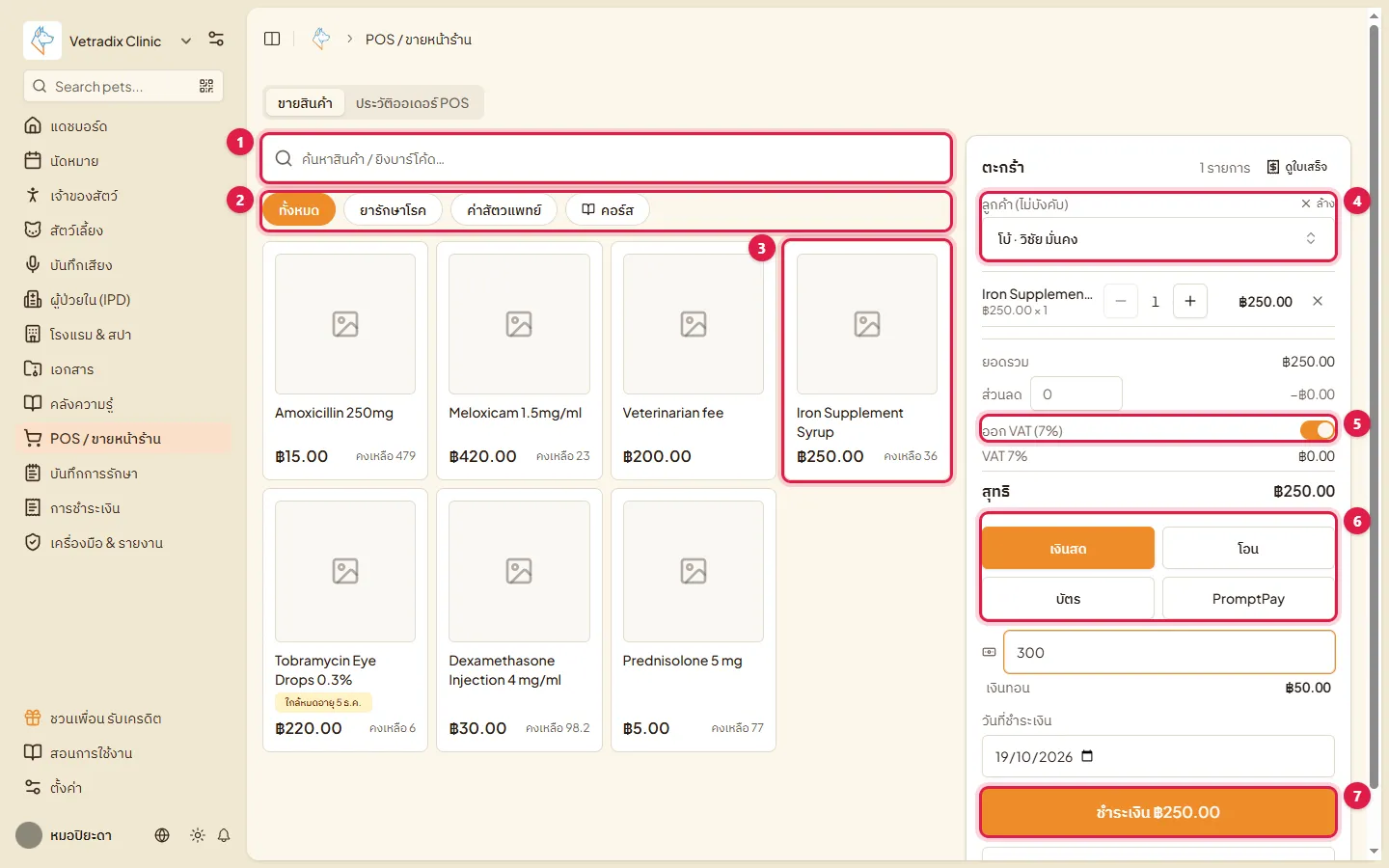Increase Iron Supplement quantity
Viewport: 1389px width, 868px height.
point(1190,301)
